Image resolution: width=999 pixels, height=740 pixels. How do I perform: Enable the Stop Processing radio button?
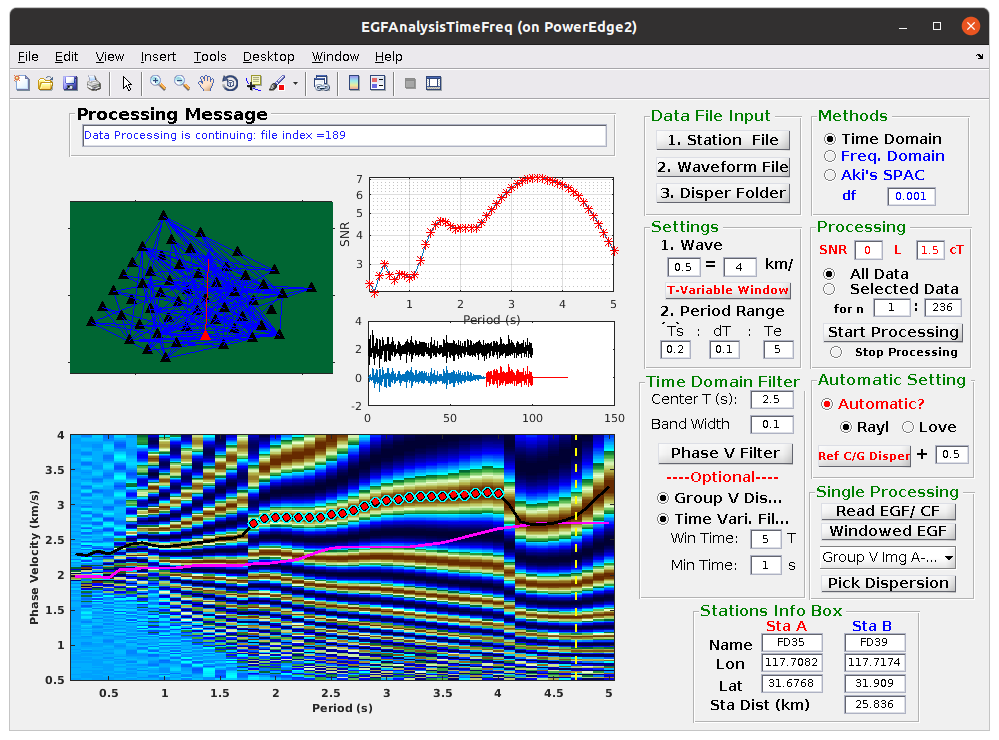[836, 352]
